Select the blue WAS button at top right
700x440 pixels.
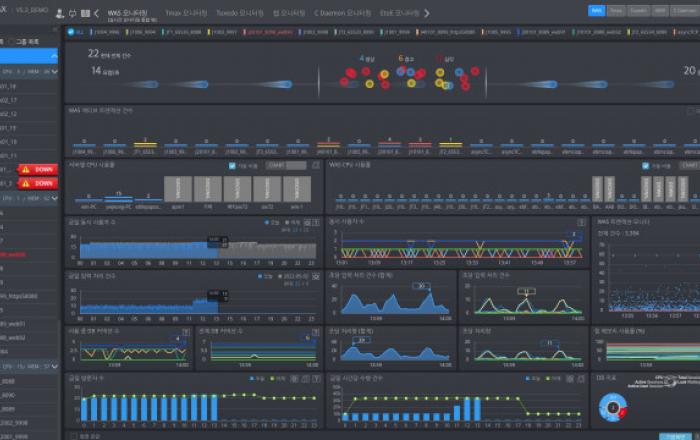click(596, 11)
